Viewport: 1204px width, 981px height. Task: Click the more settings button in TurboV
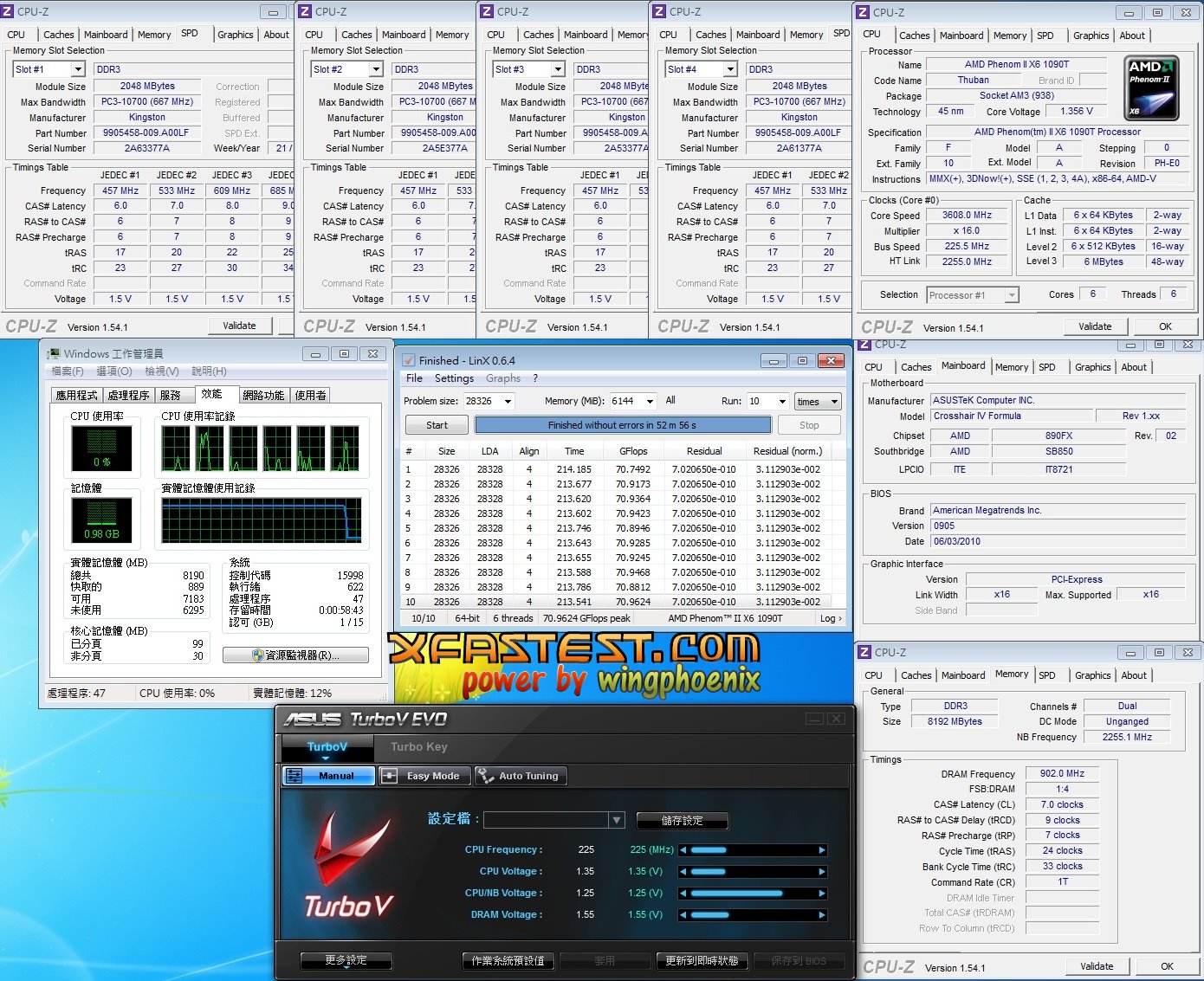pos(346,960)
